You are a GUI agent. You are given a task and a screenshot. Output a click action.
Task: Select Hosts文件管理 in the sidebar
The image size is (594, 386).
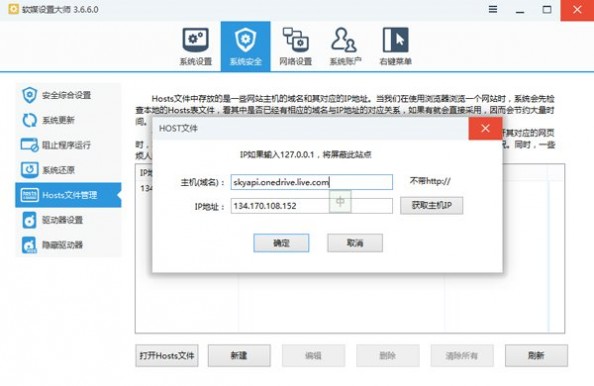click(68, 195)
